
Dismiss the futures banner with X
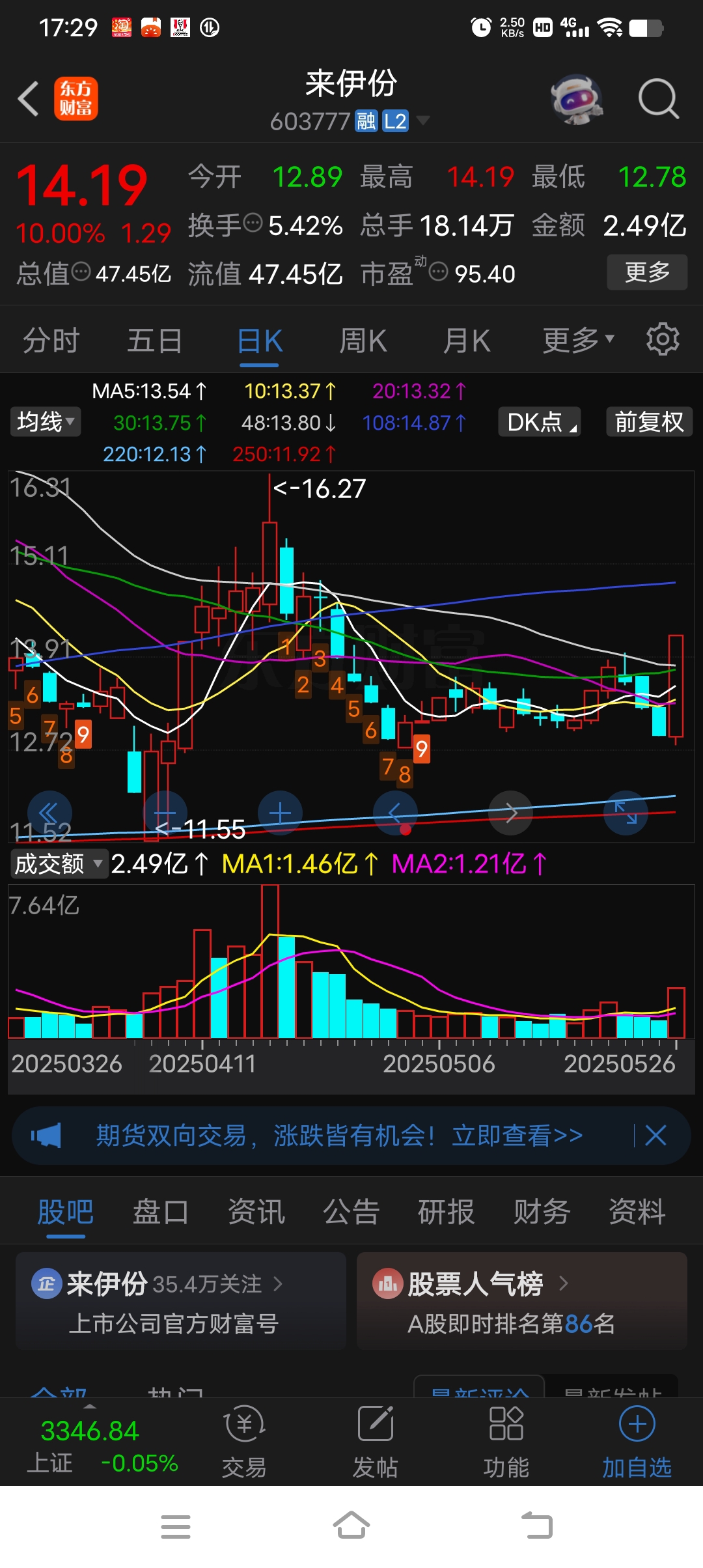tap(655, 1135)
